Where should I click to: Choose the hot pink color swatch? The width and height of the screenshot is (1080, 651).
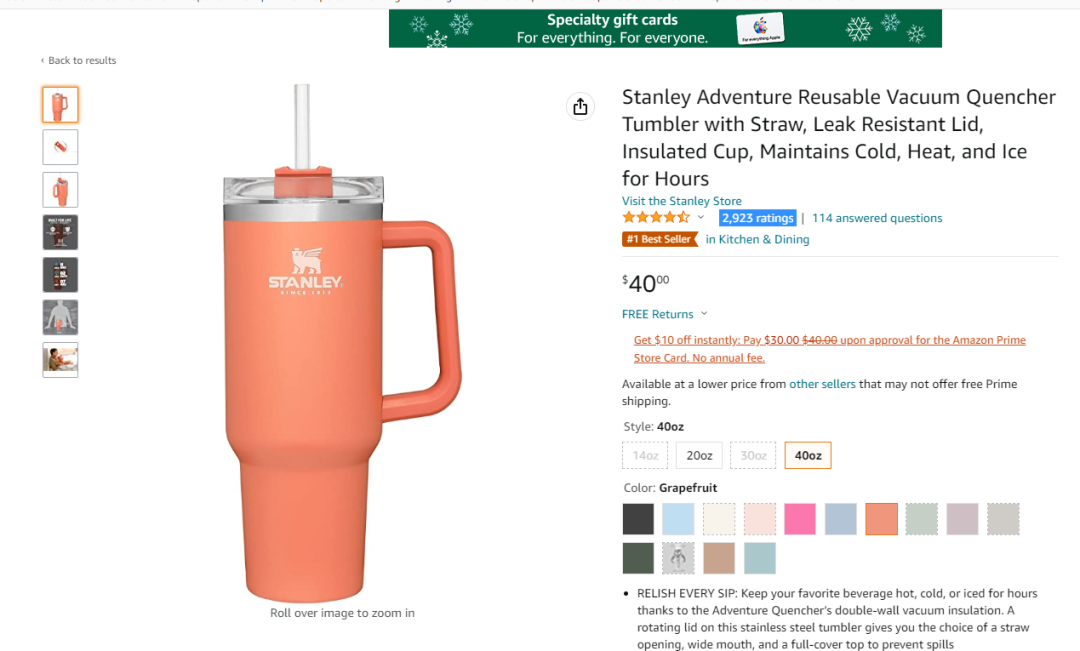click(800, 519)
